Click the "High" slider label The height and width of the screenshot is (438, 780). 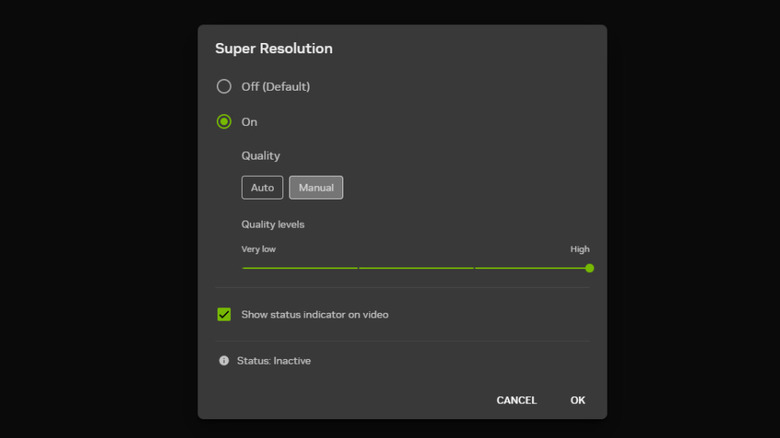click(x=580, y=249)
